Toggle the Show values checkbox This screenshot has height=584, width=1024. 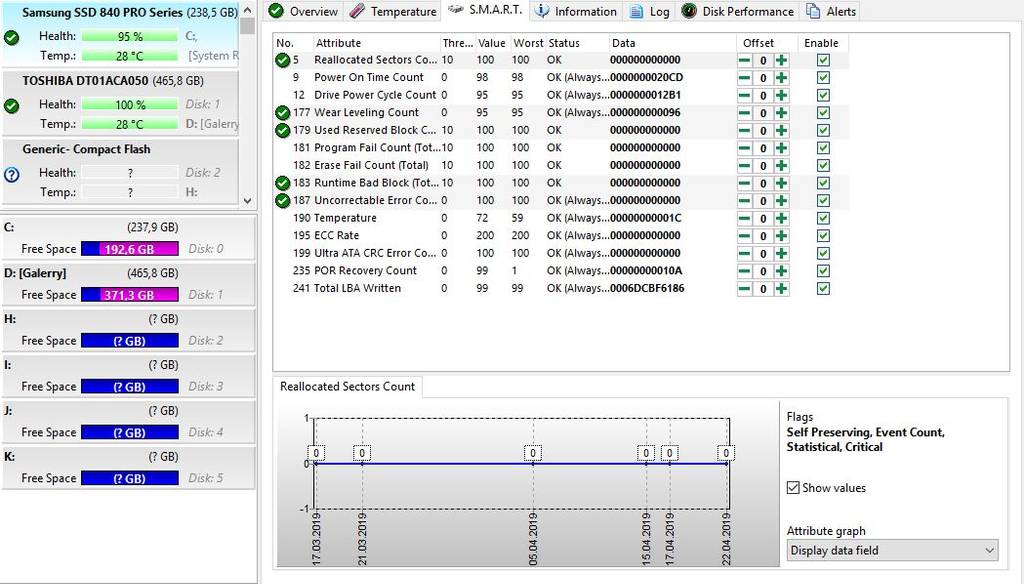pyautogui.click(x=794, y=488)
